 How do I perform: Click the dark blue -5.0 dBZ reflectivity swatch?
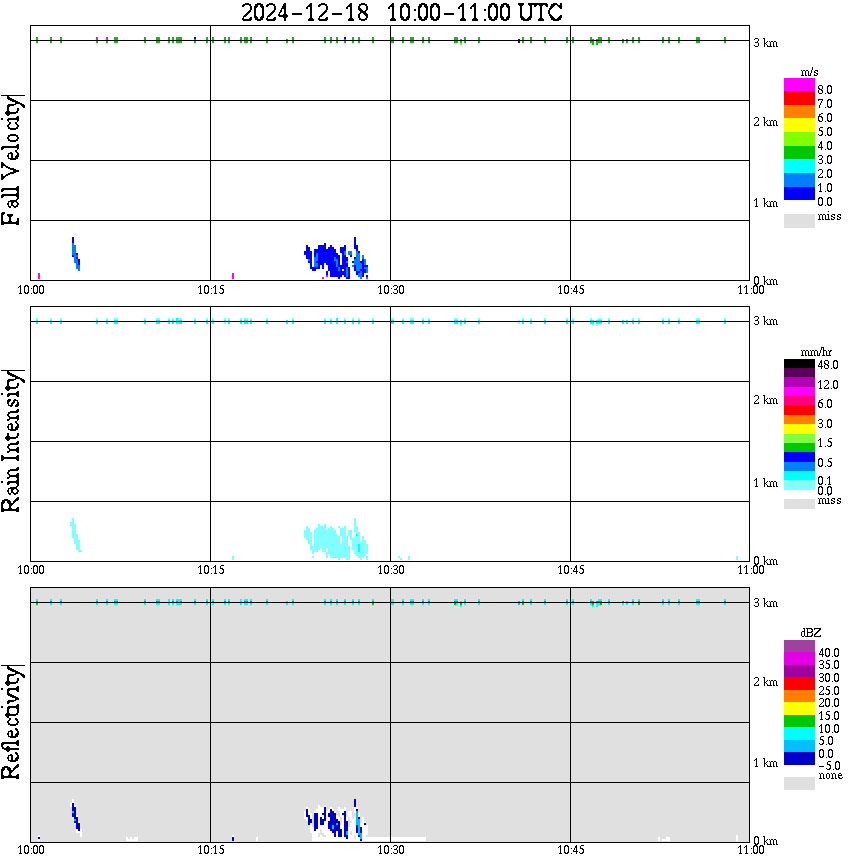point(799,758)
